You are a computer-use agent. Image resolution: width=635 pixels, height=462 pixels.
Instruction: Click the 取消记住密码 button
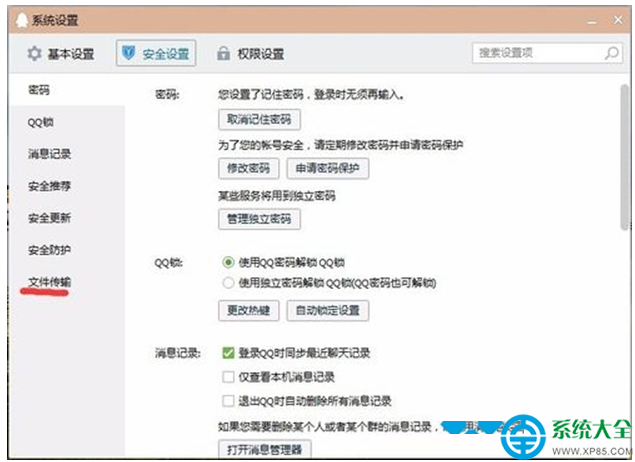[x=259, y=119]
